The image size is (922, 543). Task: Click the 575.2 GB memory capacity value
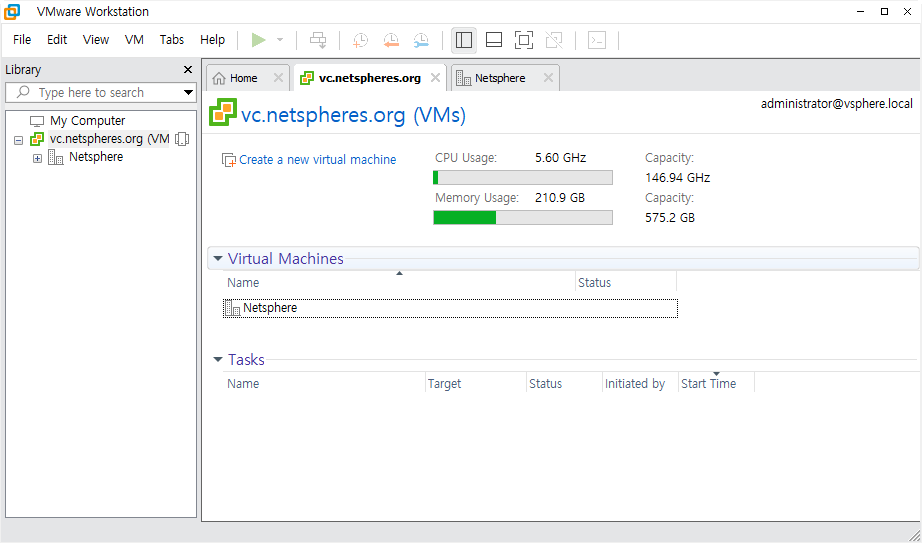[670, 218]
